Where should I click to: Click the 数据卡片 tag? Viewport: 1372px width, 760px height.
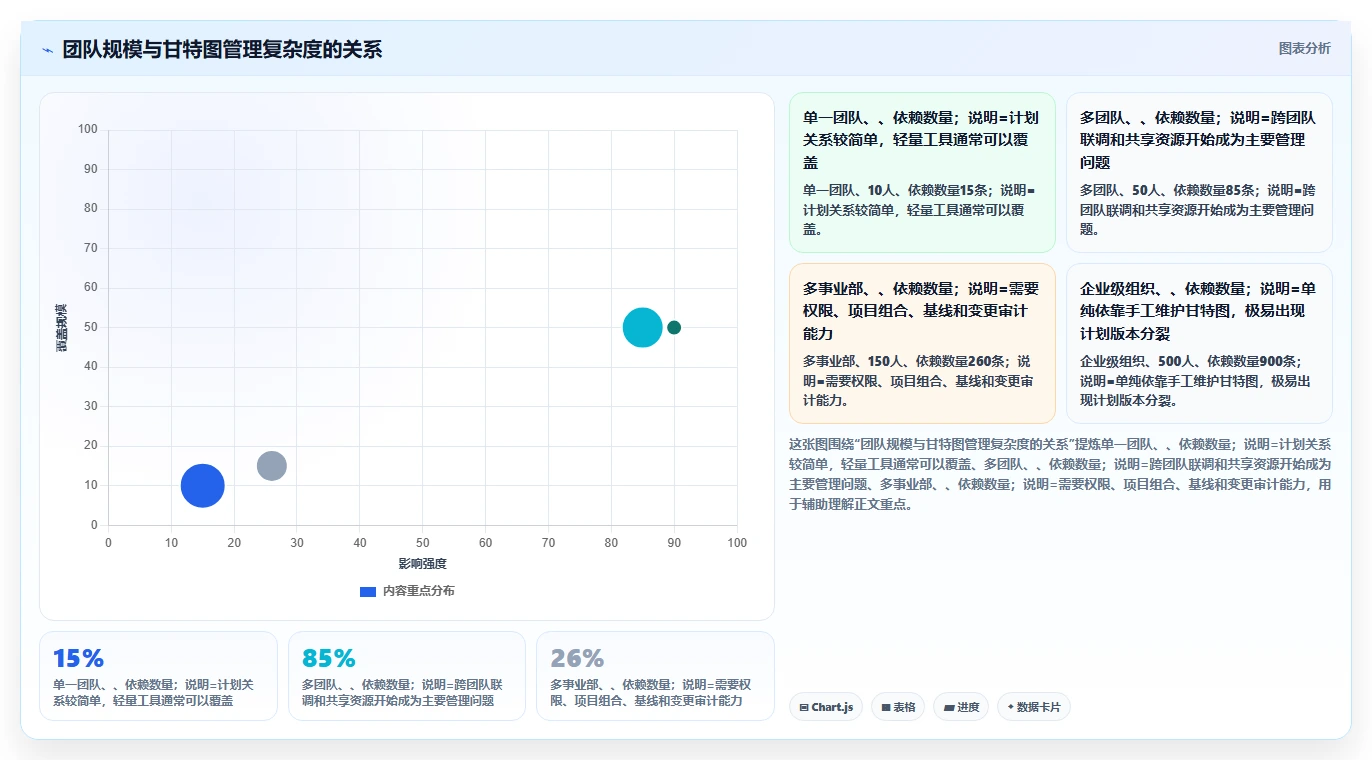coord(1034,707)
